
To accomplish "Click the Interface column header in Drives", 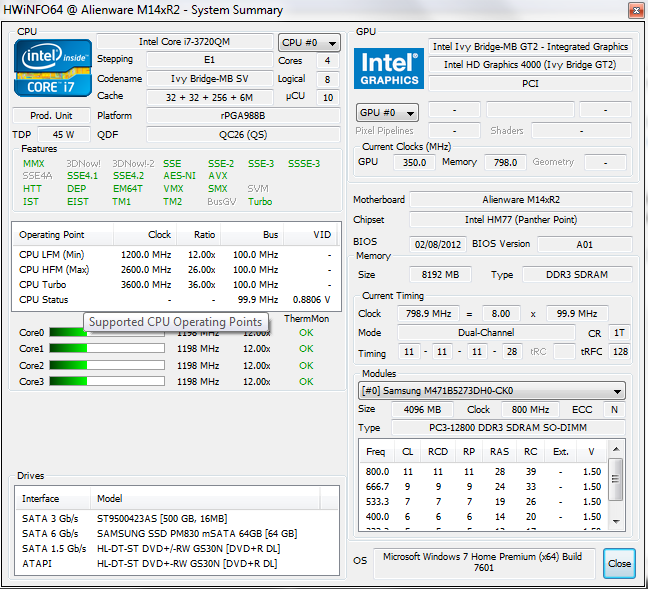I will coord(53,498).
